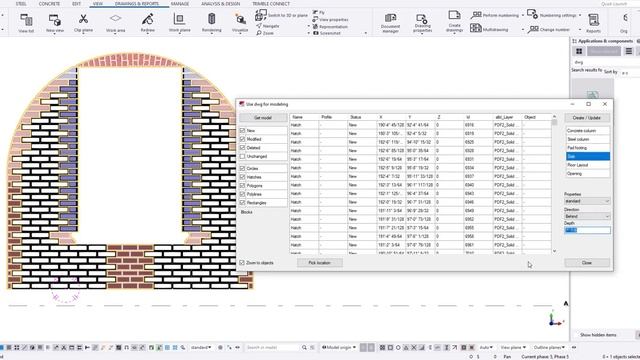
Task: Switch catalog to list view
Action: [x=629, y=51]
